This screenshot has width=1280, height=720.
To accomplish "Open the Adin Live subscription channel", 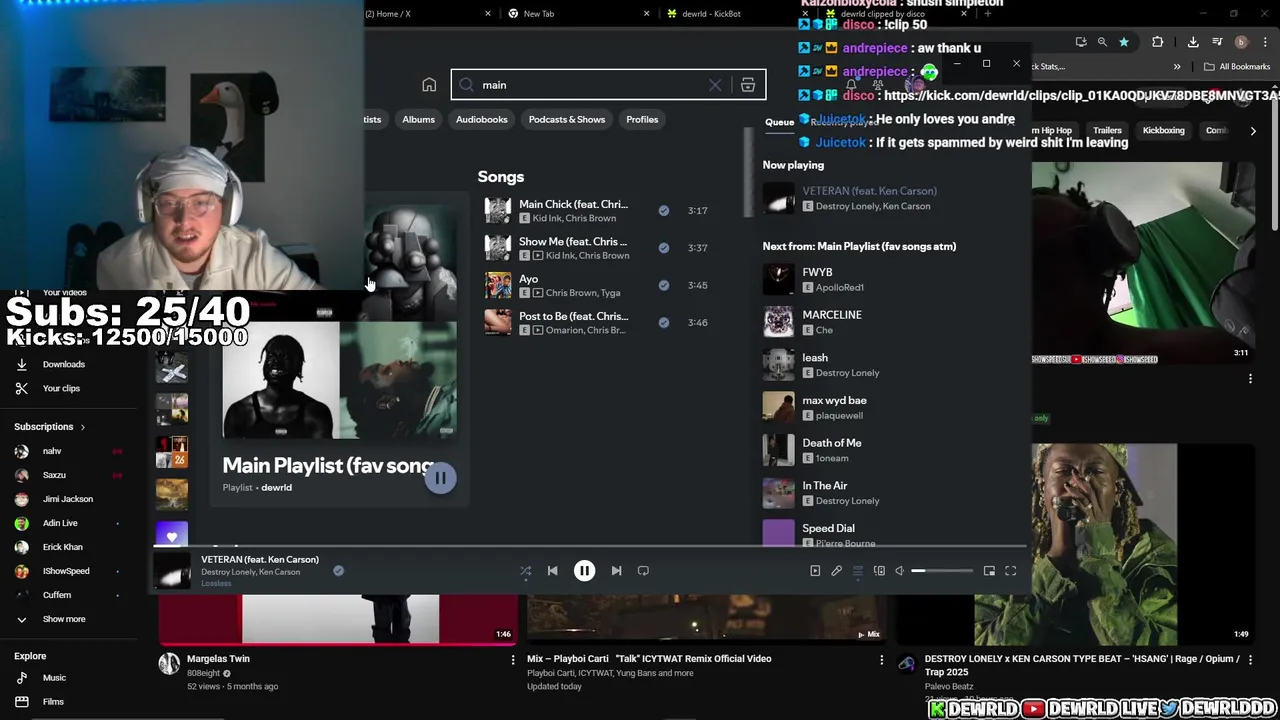I will pos(60,523).
